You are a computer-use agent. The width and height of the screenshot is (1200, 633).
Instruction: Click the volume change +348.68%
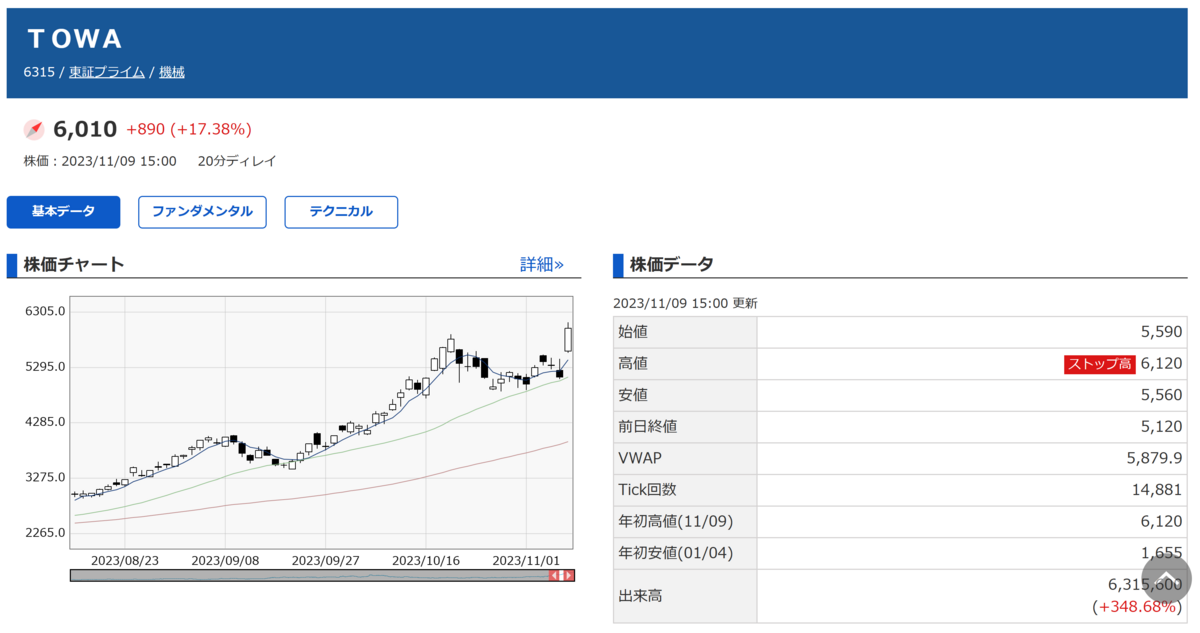[x=1136, y=607]
